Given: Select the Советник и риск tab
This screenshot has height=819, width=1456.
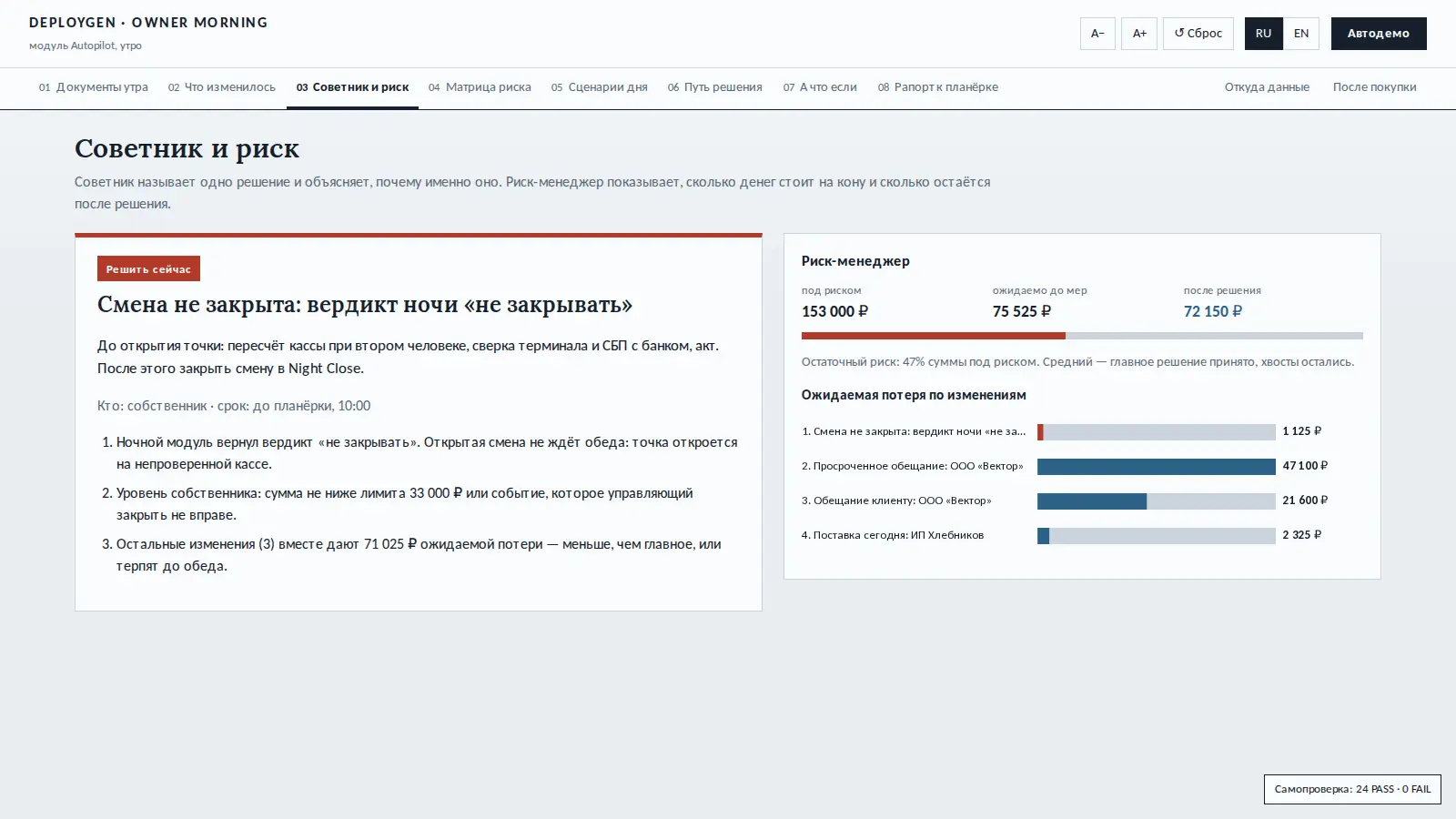Looking at the screenshot, I should (352, 87).
